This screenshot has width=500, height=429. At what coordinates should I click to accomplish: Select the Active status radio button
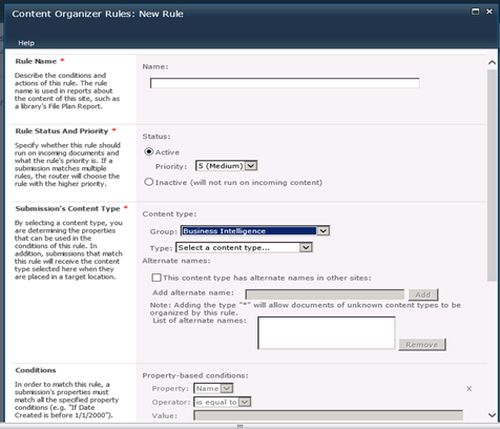(x=149, y=152)
